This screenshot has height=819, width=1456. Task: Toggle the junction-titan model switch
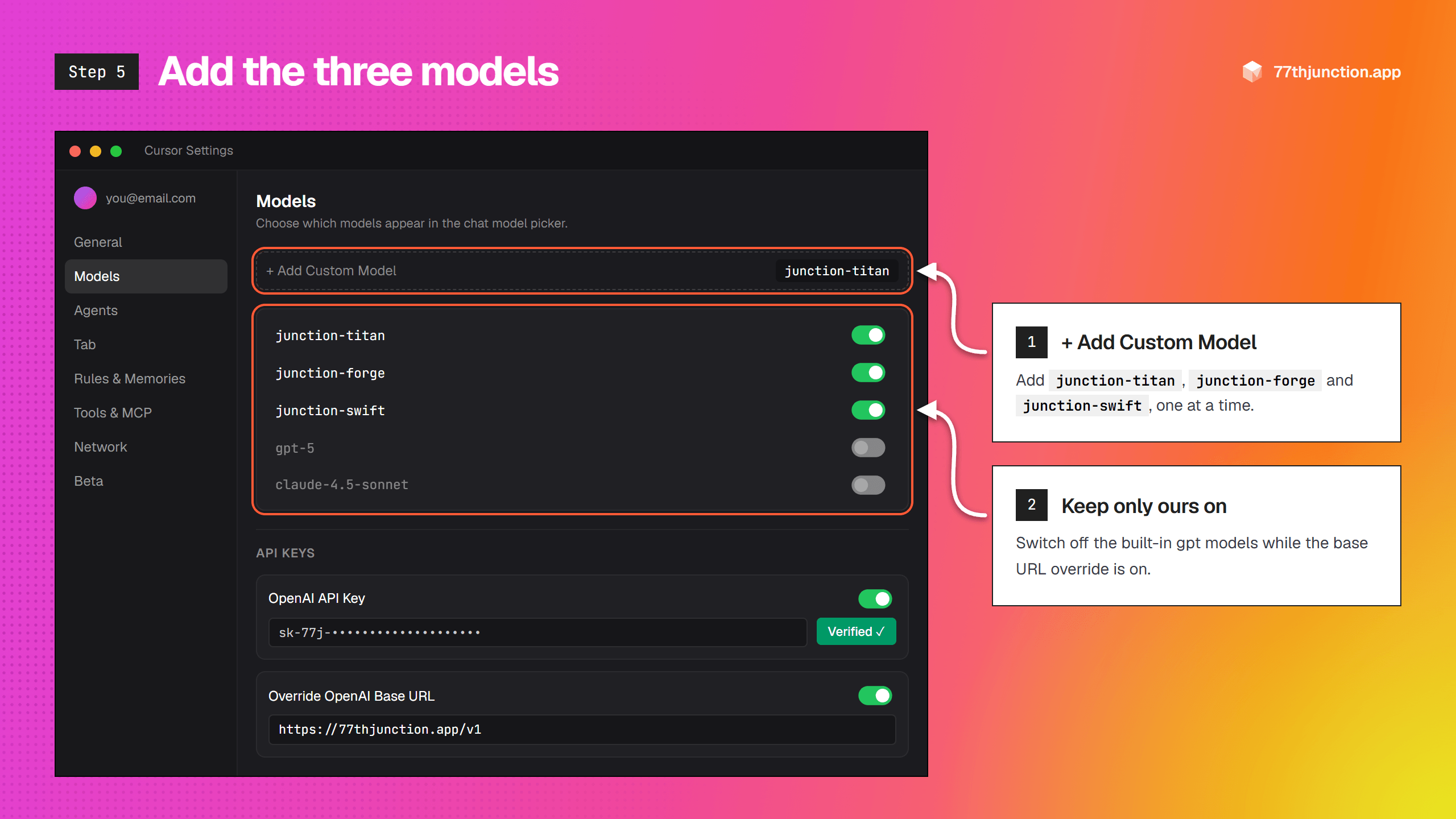(868, 336)
